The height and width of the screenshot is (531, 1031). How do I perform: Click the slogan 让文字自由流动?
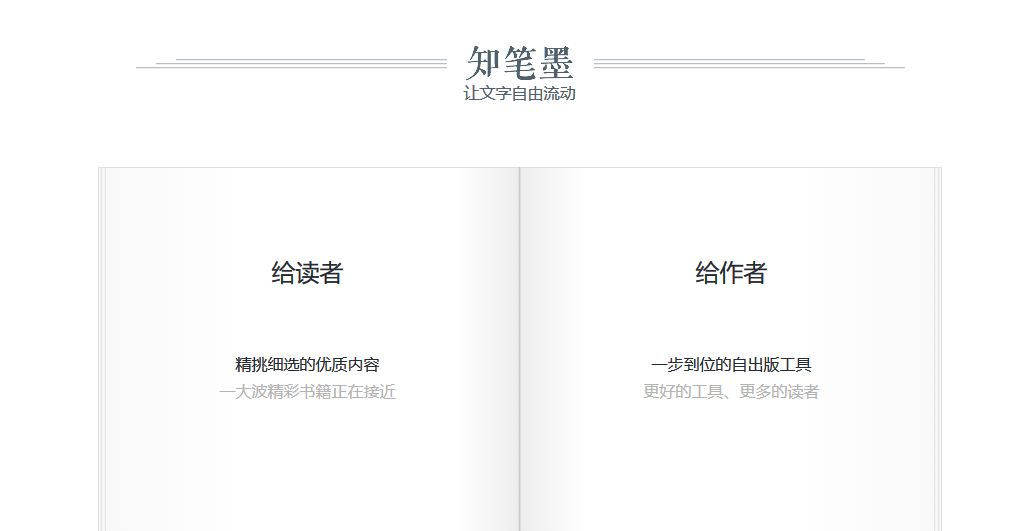(519, 93)
